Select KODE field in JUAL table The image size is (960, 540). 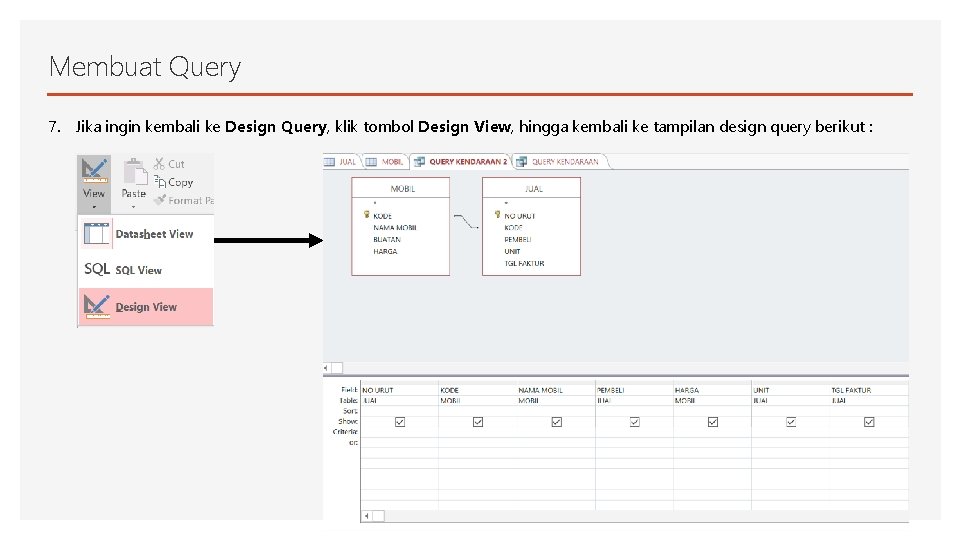(512, 228)
